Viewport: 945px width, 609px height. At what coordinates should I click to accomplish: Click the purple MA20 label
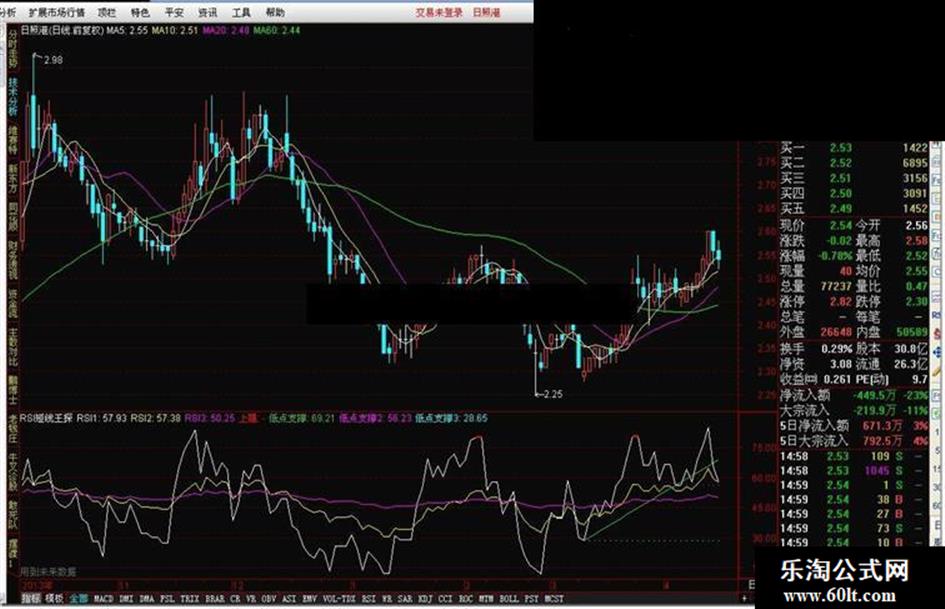226,30
